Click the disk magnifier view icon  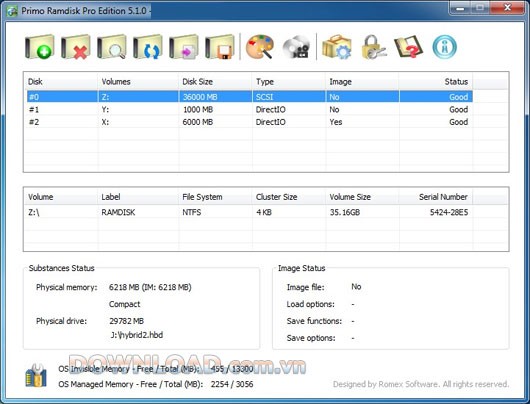click(112, 47)
